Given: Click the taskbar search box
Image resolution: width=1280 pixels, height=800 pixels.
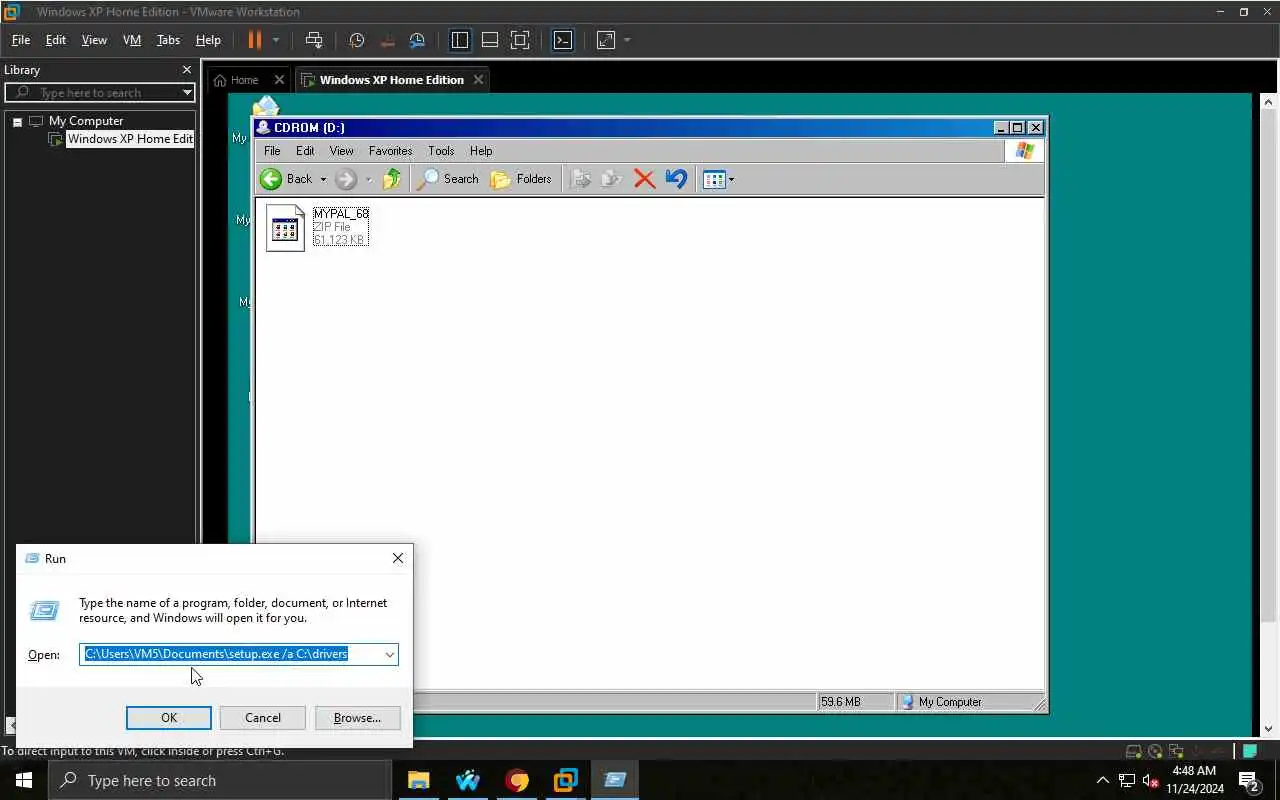Looking at the screenshot, I should pos(219,780).
